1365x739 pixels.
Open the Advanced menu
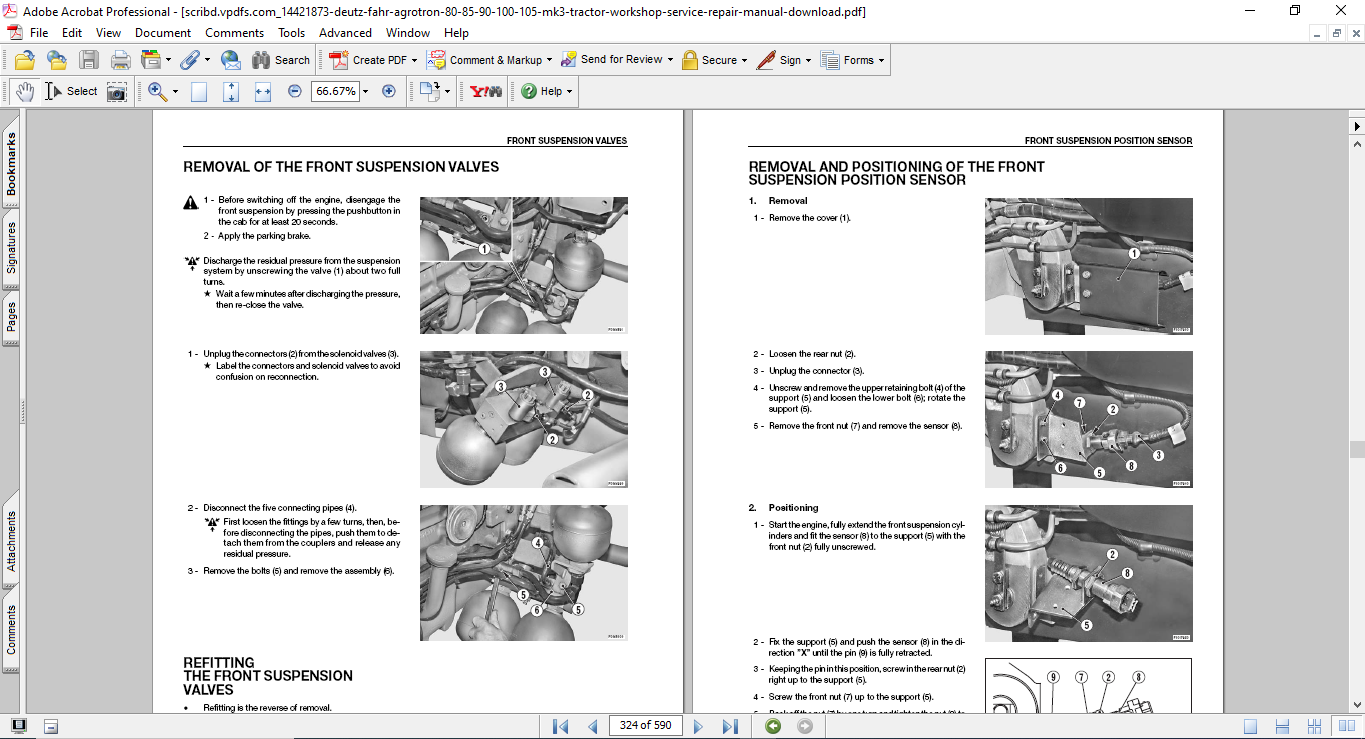click(345, 33)
